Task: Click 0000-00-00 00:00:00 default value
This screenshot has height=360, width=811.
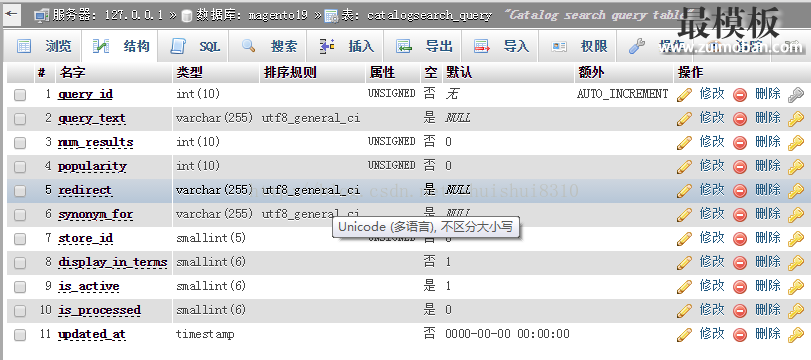Action: [507, 334]
